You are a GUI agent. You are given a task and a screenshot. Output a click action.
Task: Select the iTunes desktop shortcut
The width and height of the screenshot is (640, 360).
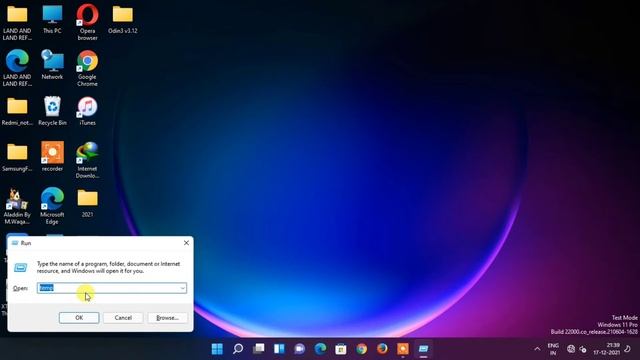(87, 111)
